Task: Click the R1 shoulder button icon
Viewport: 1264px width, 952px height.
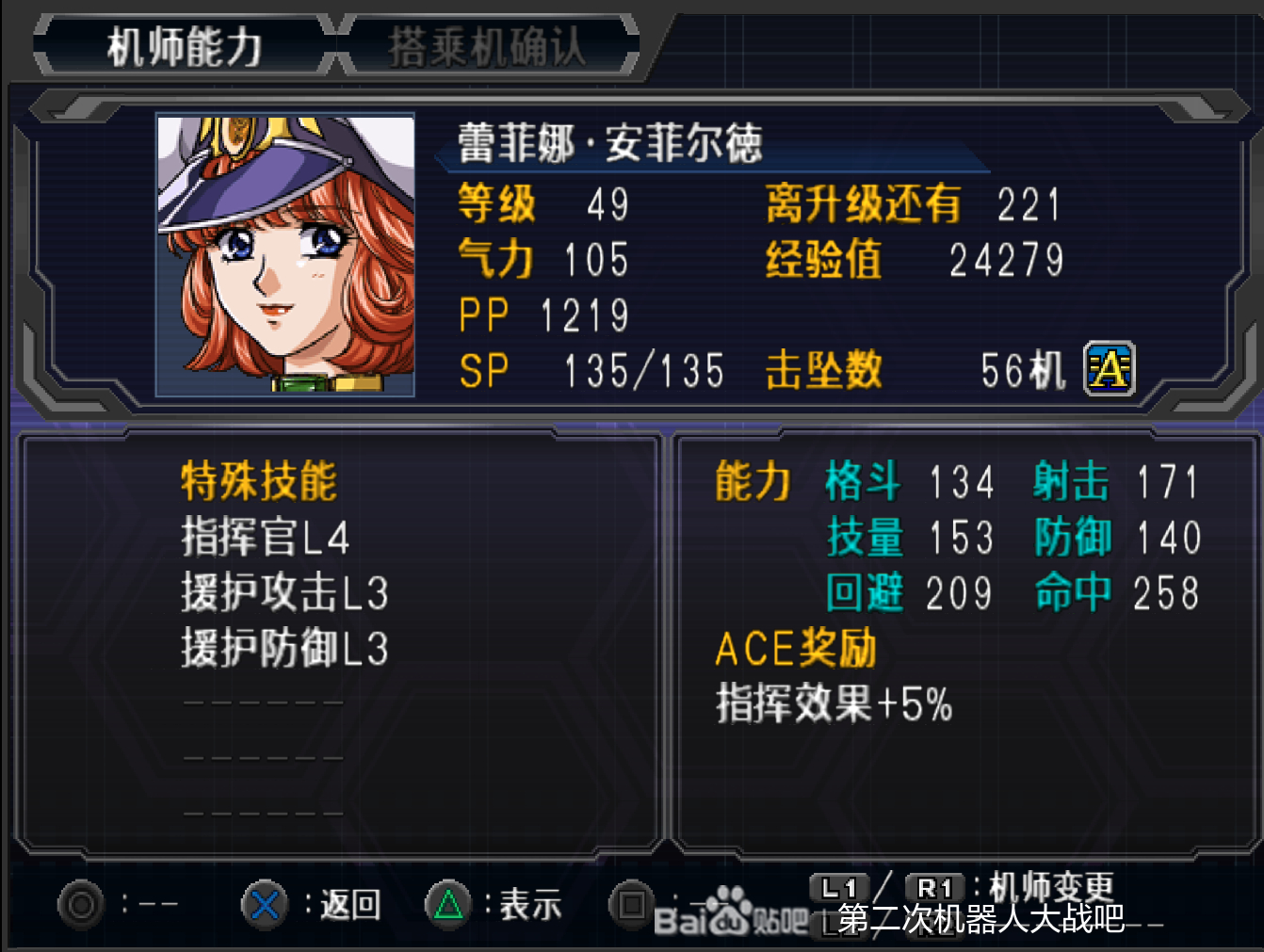Action: (x=934, y=887)
